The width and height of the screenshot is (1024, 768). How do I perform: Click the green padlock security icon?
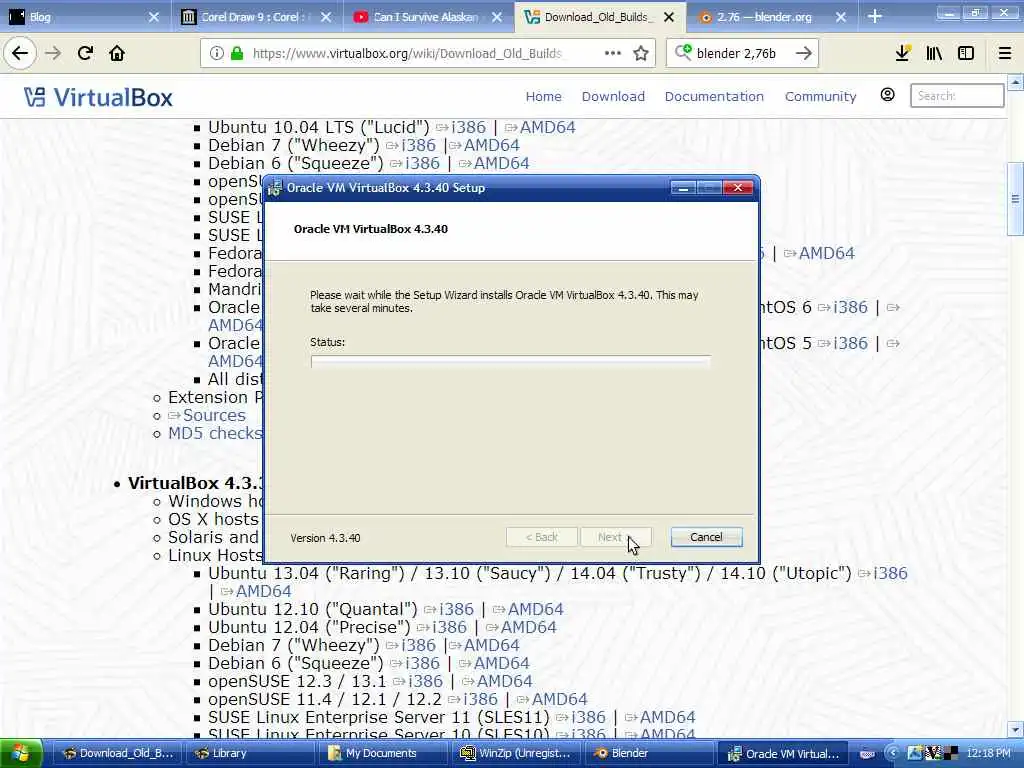click(237, 54)
